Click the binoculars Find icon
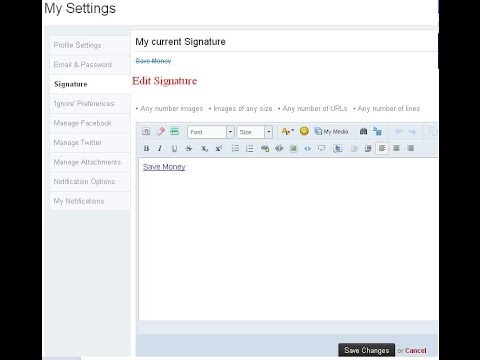 pyautogui.click(x=363, y=131)
